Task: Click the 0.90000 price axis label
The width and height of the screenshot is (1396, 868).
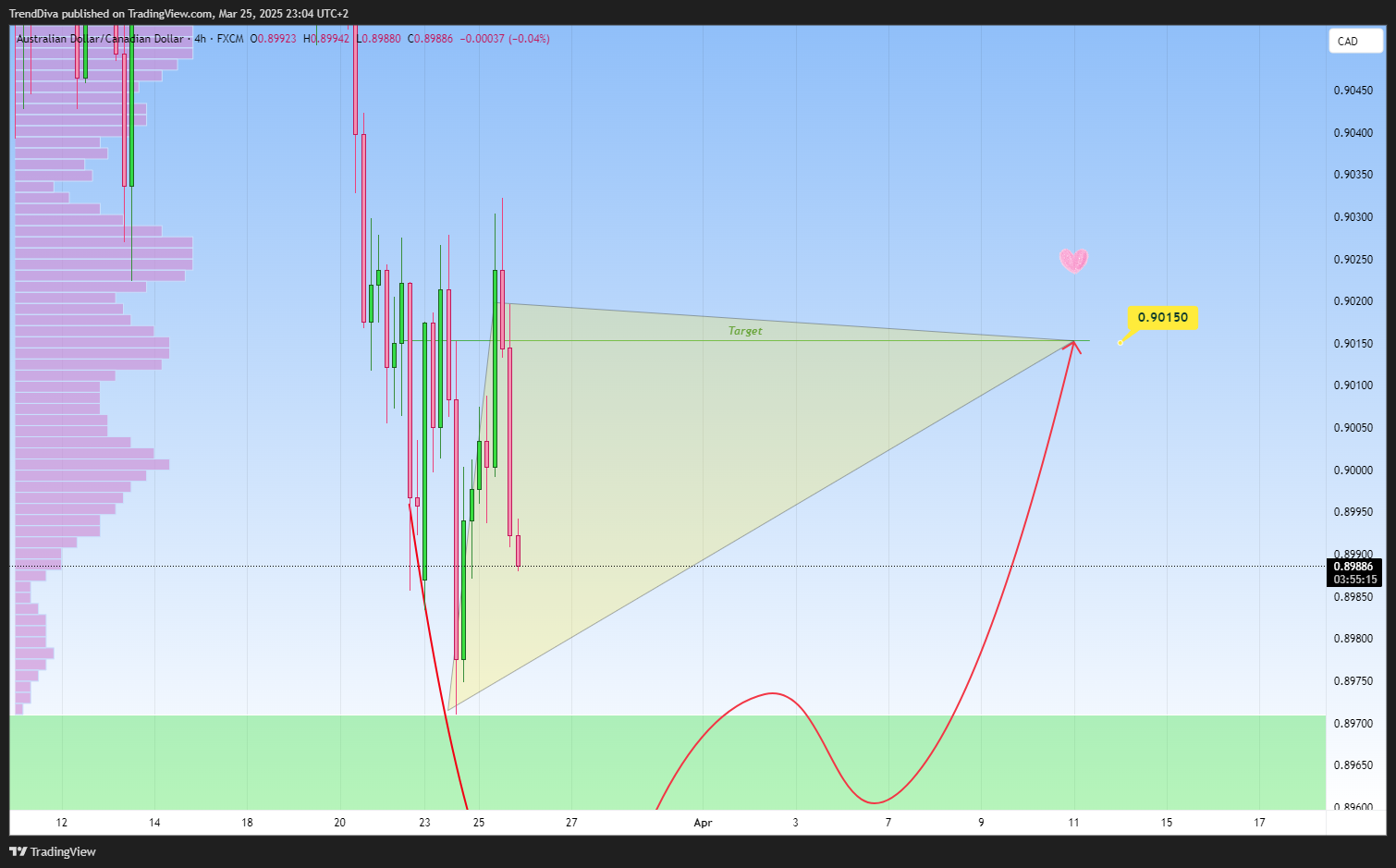Action: click(x=1353, y=471)
